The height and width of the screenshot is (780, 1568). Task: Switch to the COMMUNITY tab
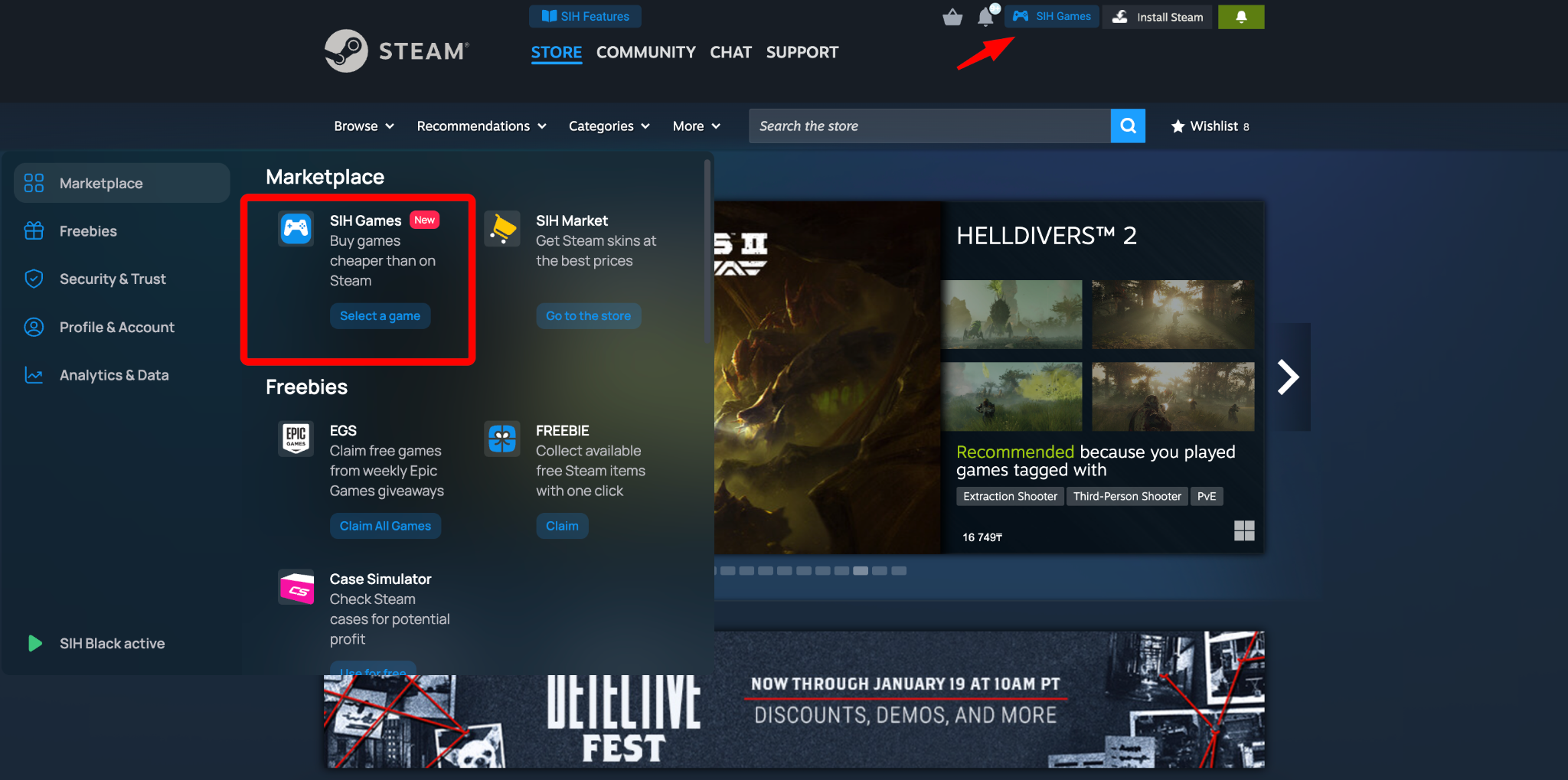[x=645, y=52]
